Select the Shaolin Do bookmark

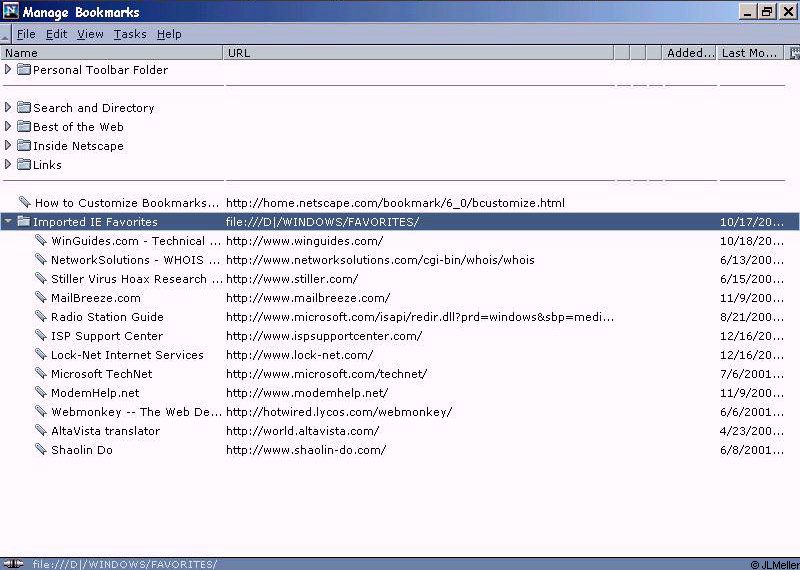(x=82, y=450)
